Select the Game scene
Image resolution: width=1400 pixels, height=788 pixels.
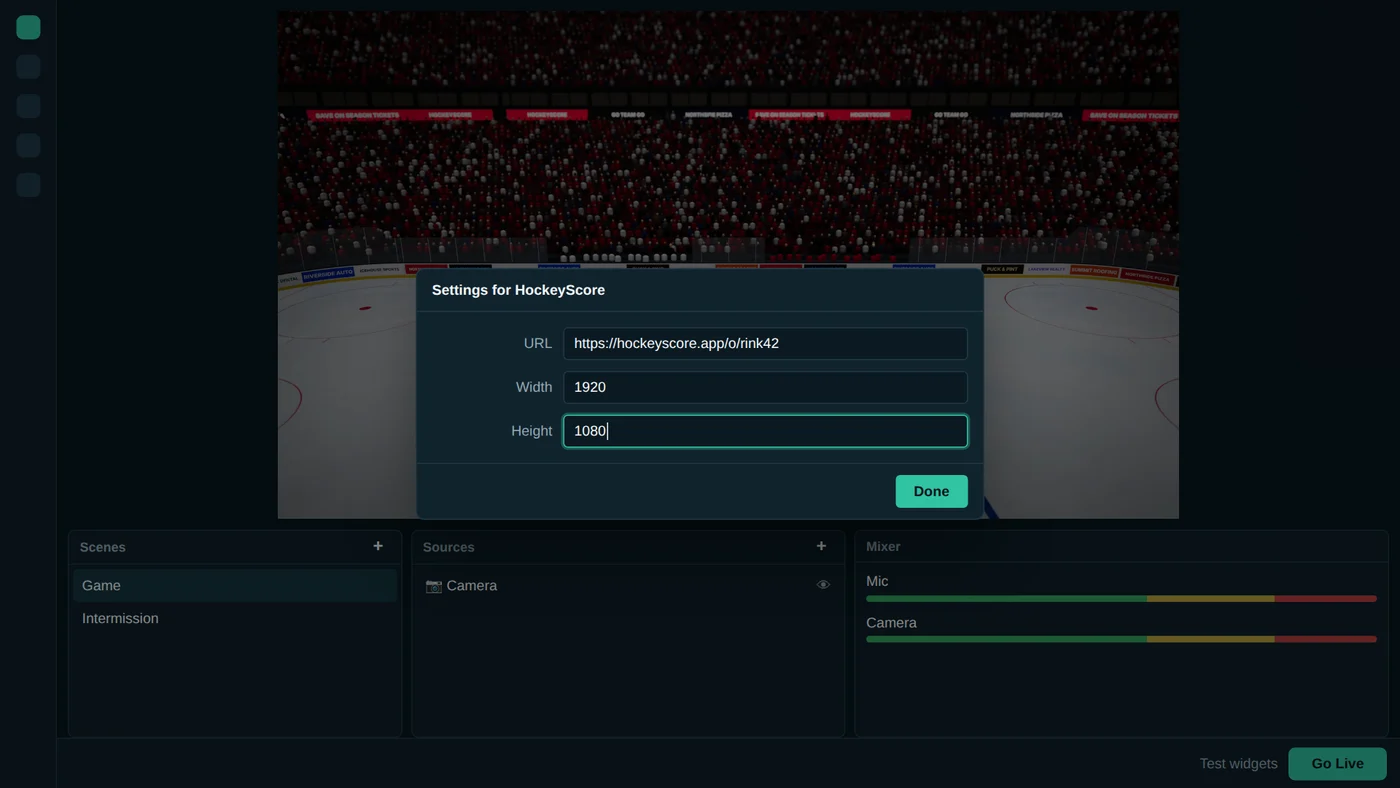click(235, 586)
